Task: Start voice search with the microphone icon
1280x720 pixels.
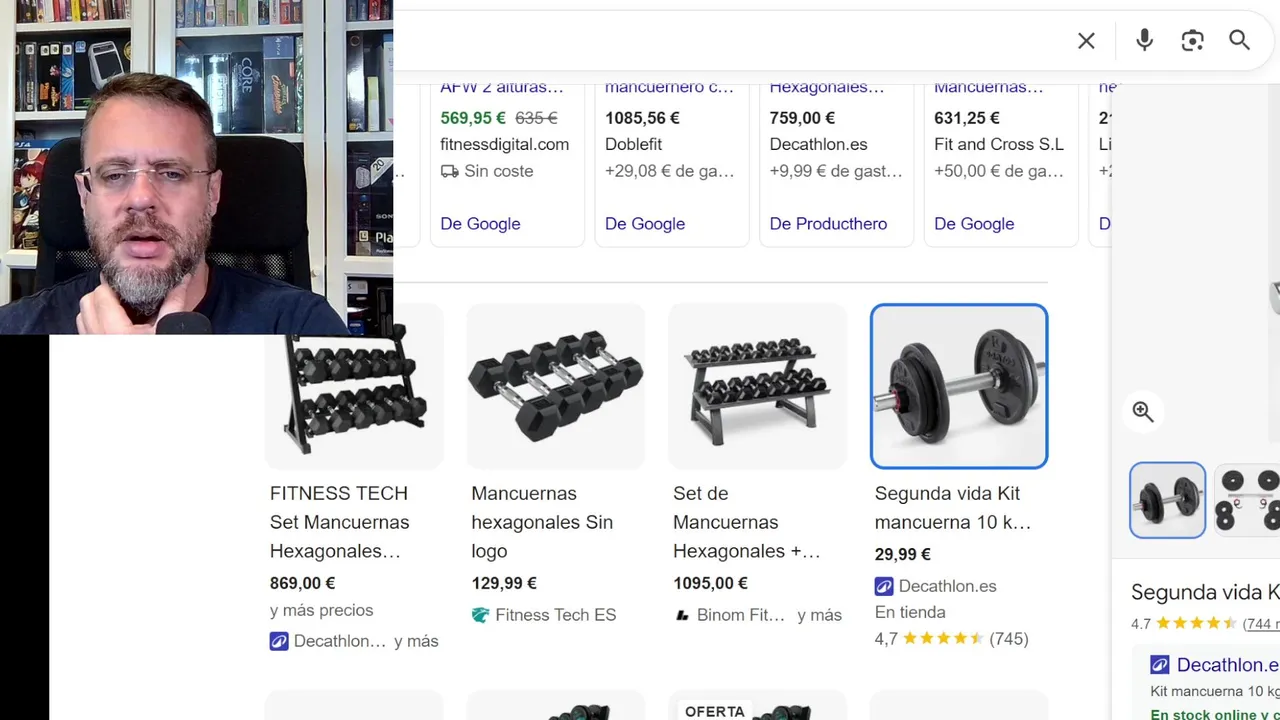Action: [1144, 40]
